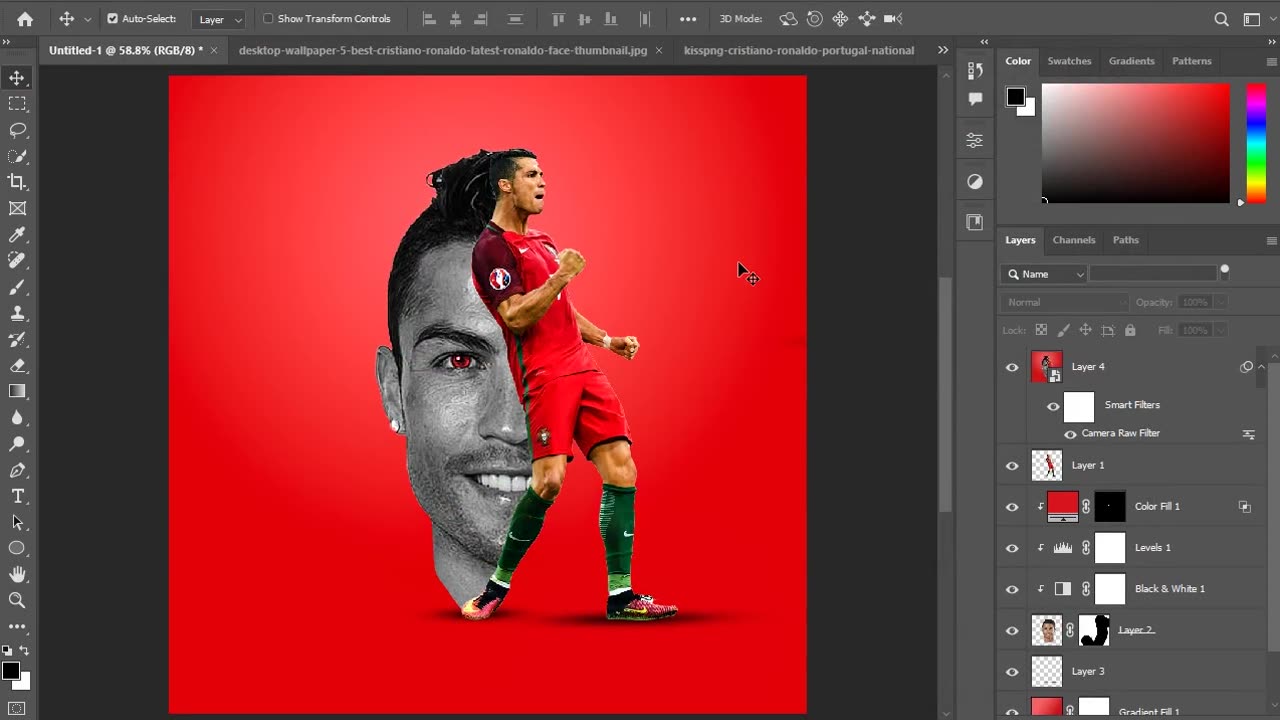Screen dimensions: 1280x720
Task: Open the Properties panel icon
Action: (x=975, y=140)
